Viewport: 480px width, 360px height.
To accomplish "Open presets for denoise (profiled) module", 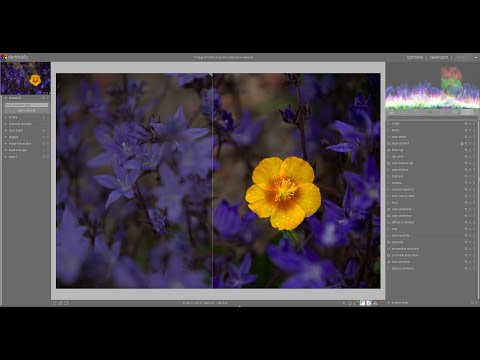I will [474, 268].
